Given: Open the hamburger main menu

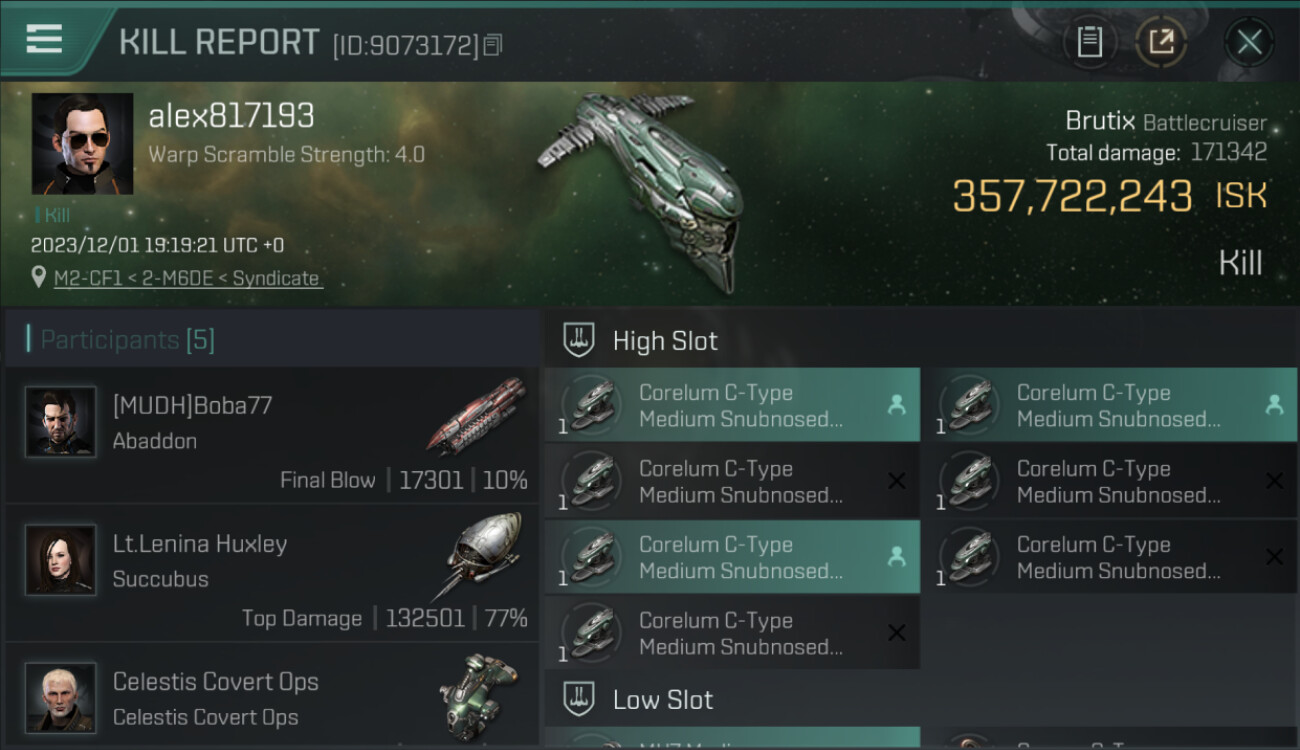Looking at the screenshot, I should pyautogui.click(x=44, y=39).
